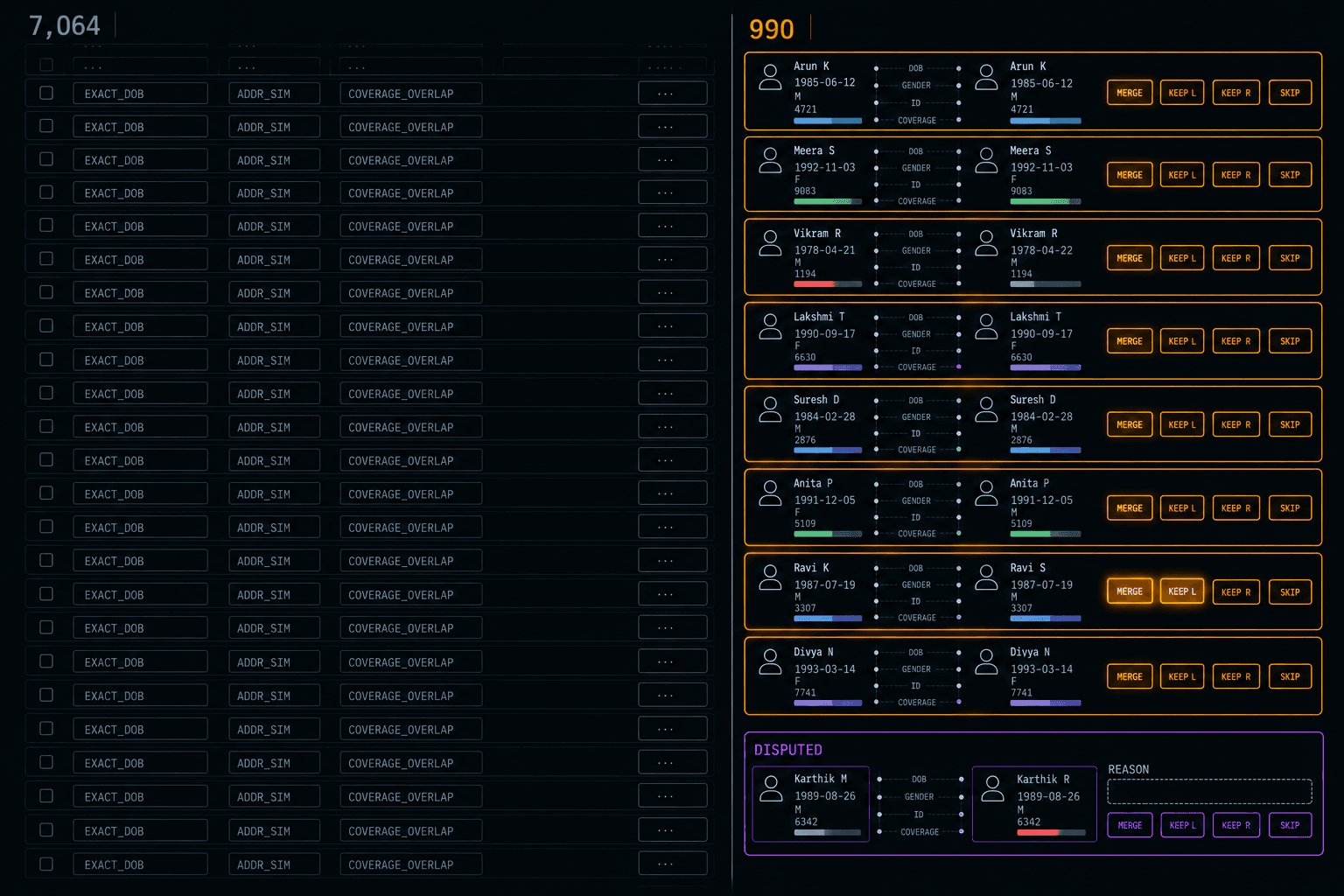Merge the Ravi K and Ravi S records
The width and height of the screenshot is (1344, 896).
1130,591
